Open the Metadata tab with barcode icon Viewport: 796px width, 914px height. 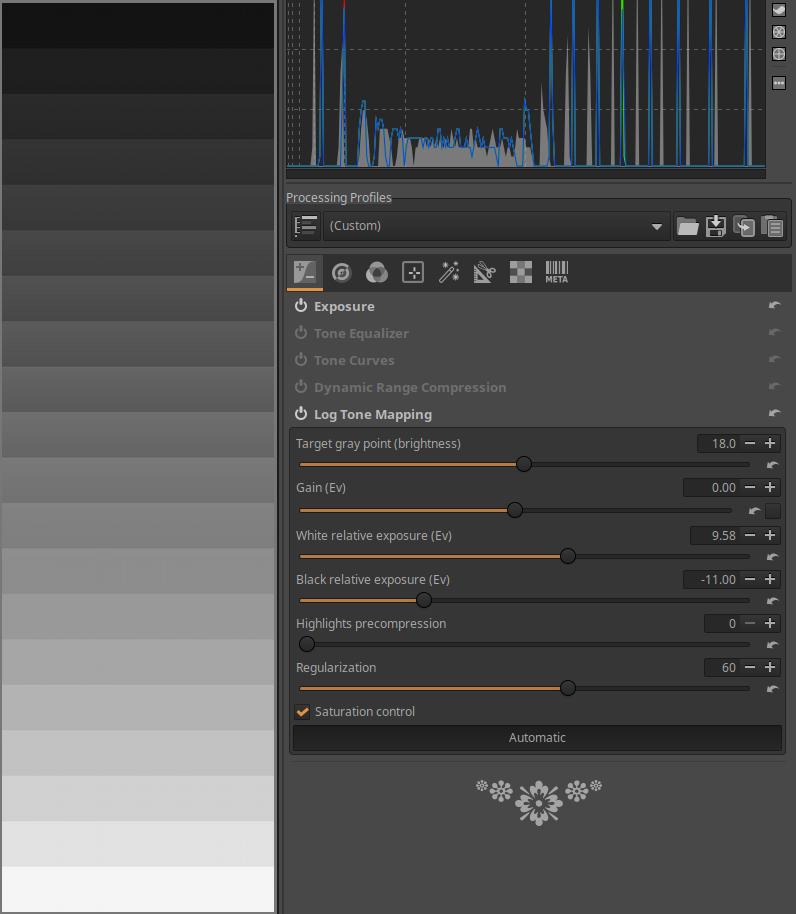point(556,272)
